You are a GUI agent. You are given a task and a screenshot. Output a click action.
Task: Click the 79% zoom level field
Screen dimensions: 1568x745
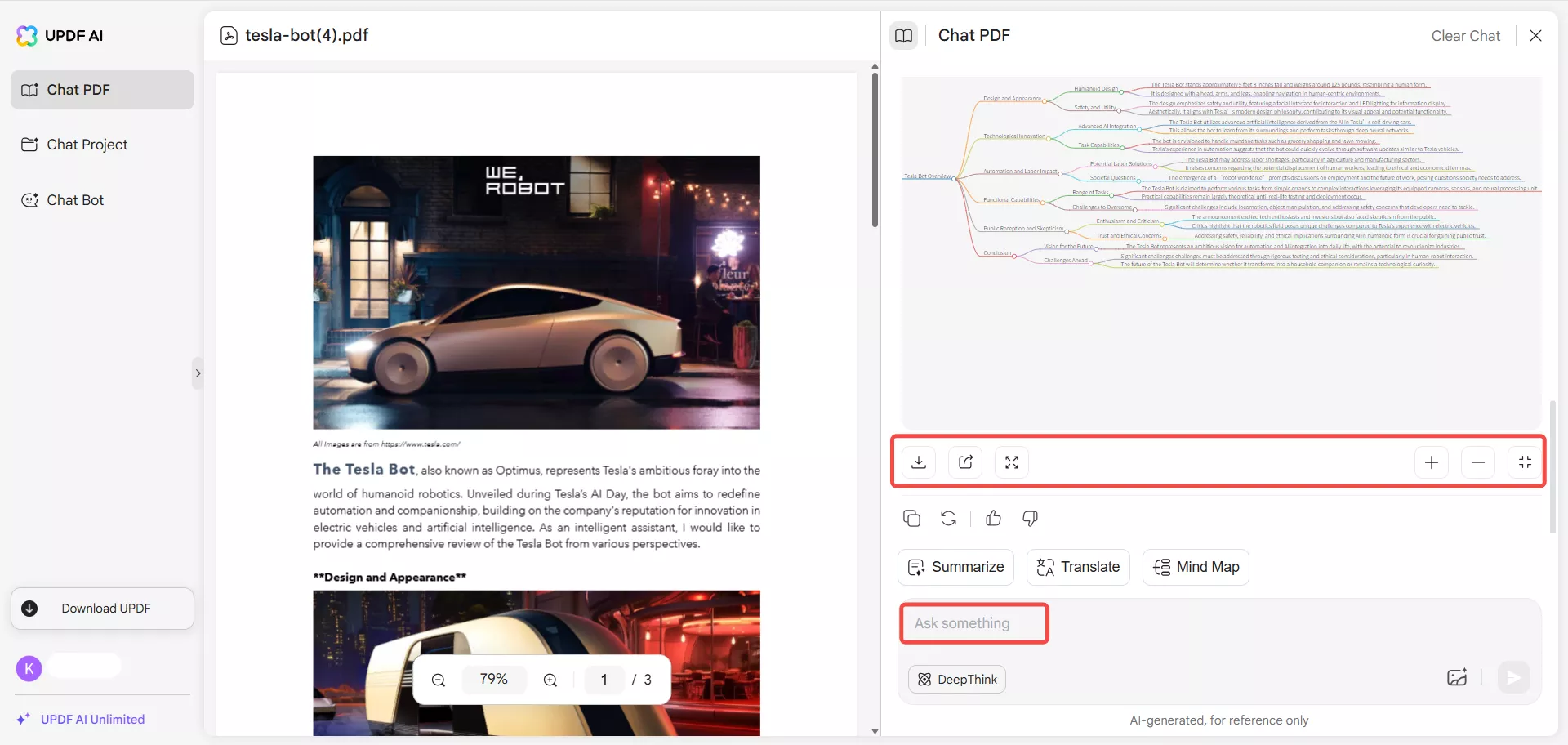click(494, 680)
